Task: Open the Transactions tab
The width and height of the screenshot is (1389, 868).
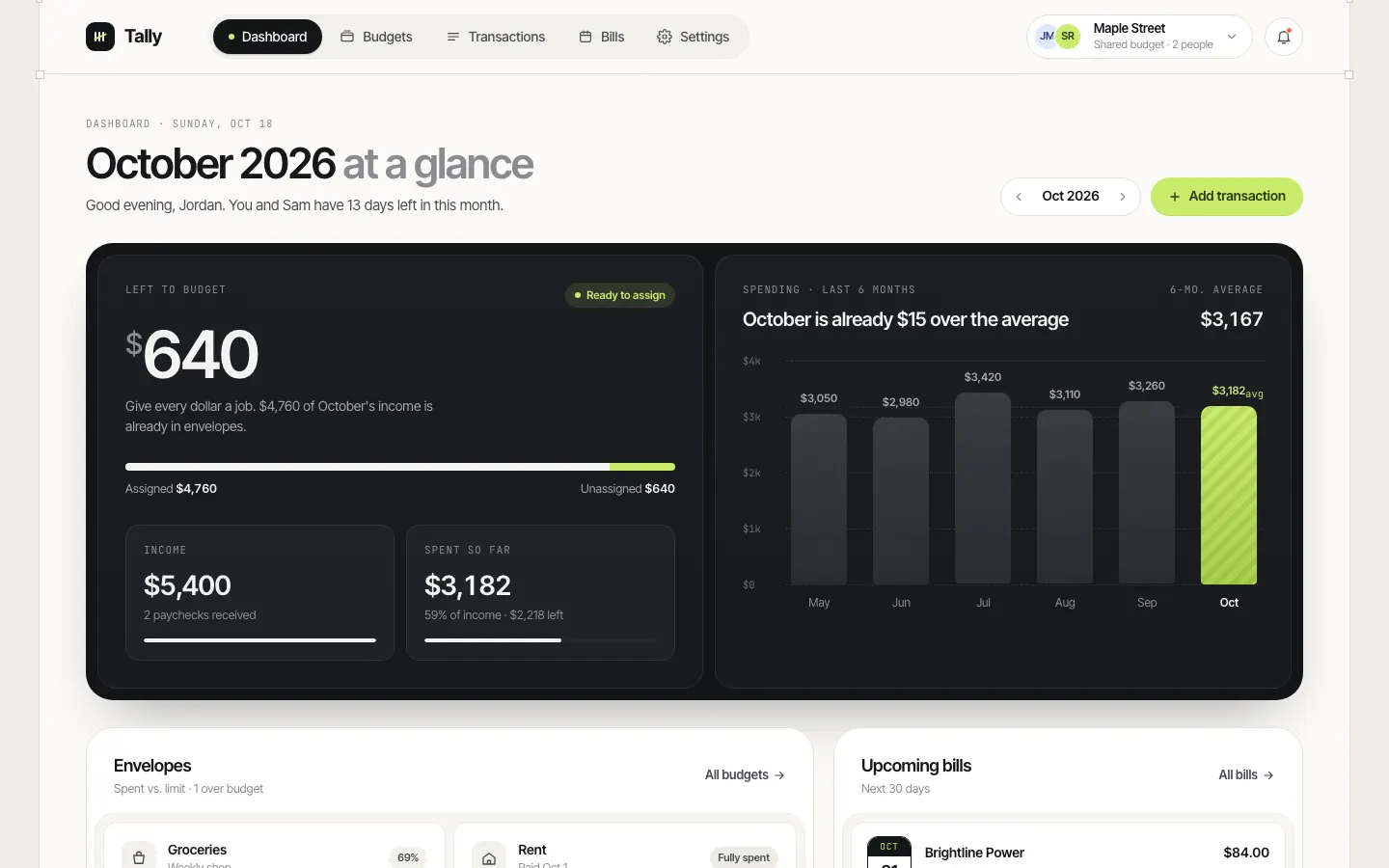Action: click(496, 37)
